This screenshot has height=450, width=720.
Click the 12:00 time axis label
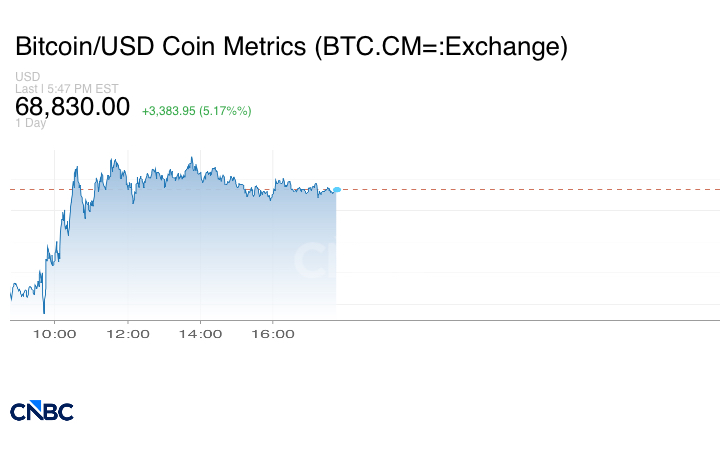coord(127,334)
